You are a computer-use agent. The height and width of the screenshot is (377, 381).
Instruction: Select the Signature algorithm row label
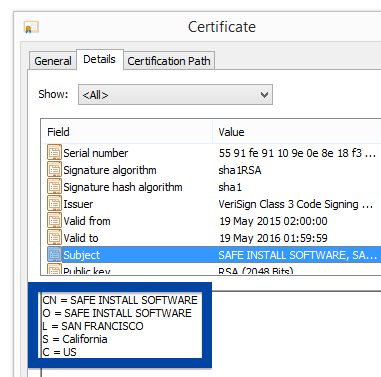110,170
